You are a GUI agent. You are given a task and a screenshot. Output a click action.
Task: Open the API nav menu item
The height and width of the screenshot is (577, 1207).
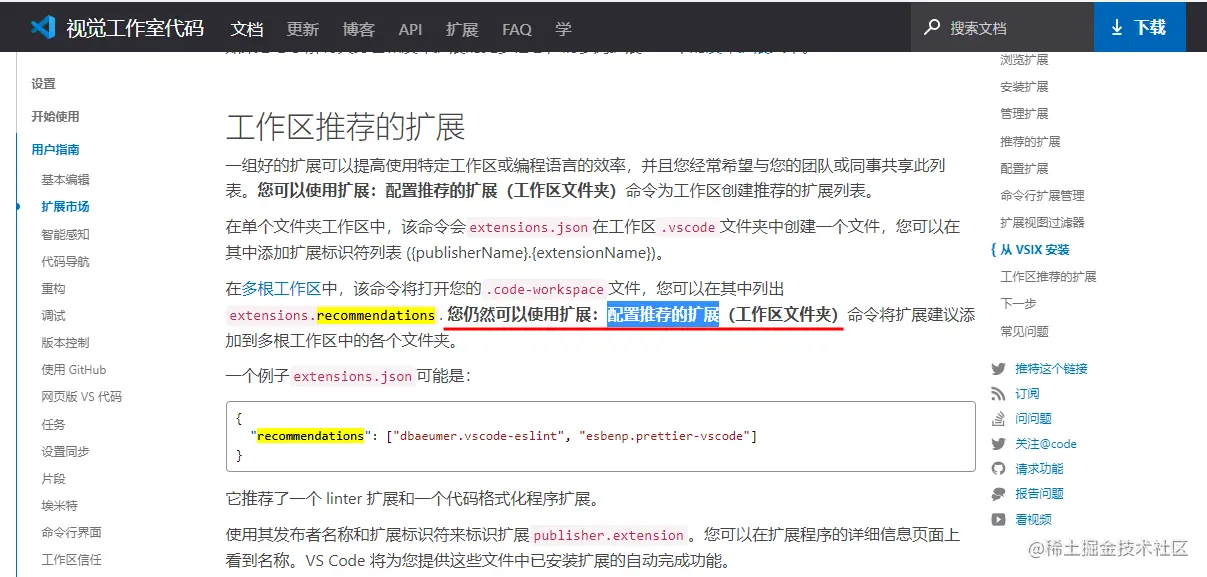(x=410, y=29)
